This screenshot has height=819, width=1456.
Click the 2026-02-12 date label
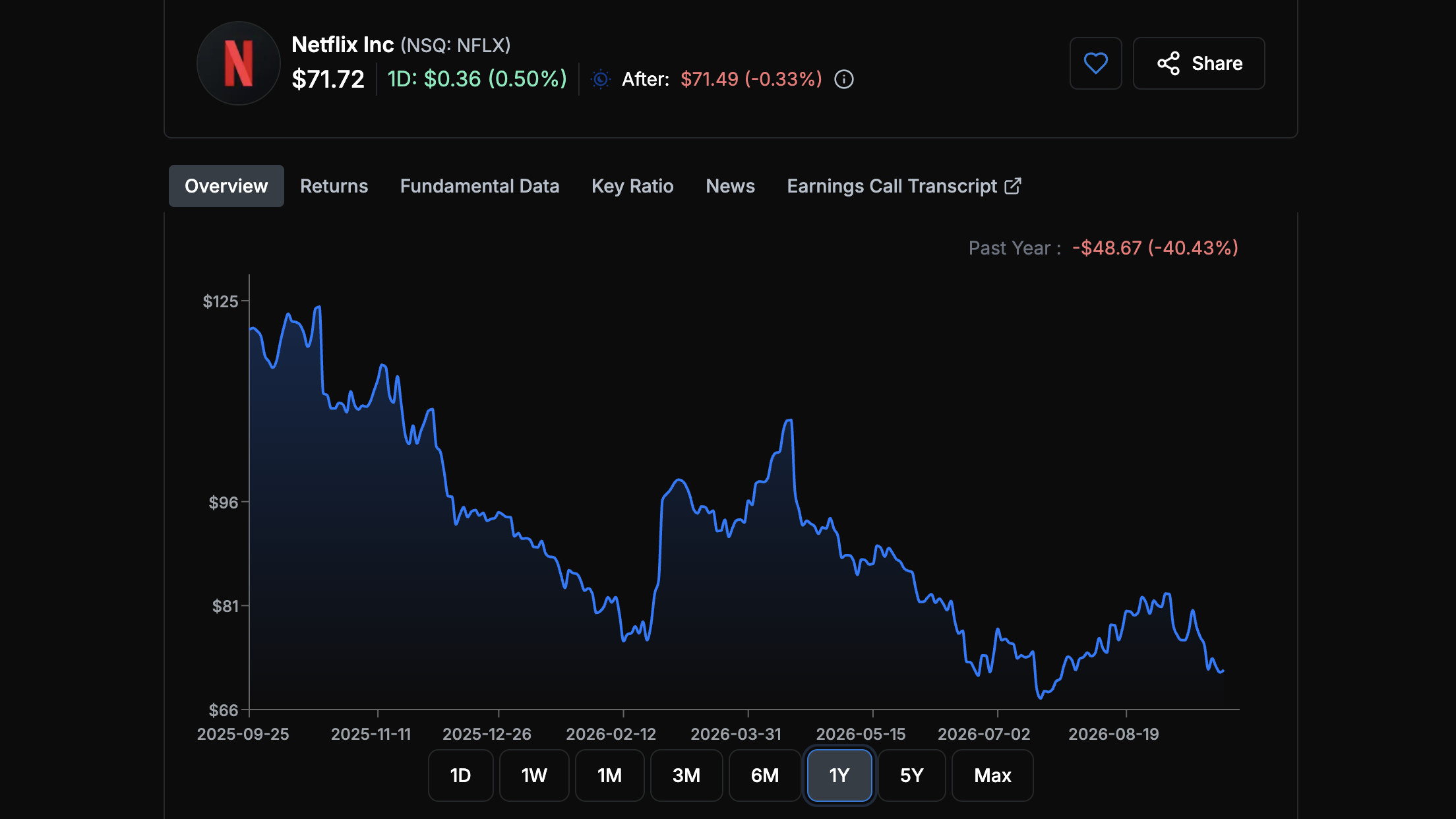[611, 734]
